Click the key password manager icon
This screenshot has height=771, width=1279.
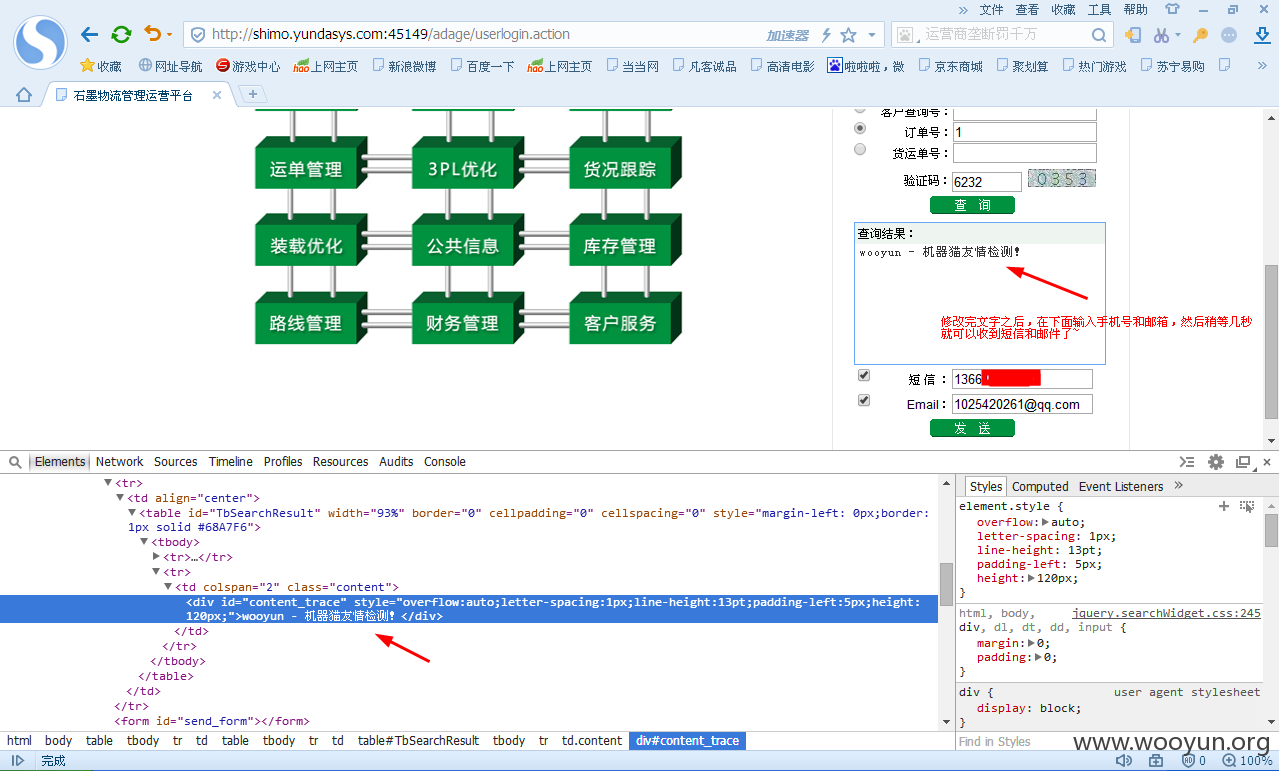point(1200,35)
